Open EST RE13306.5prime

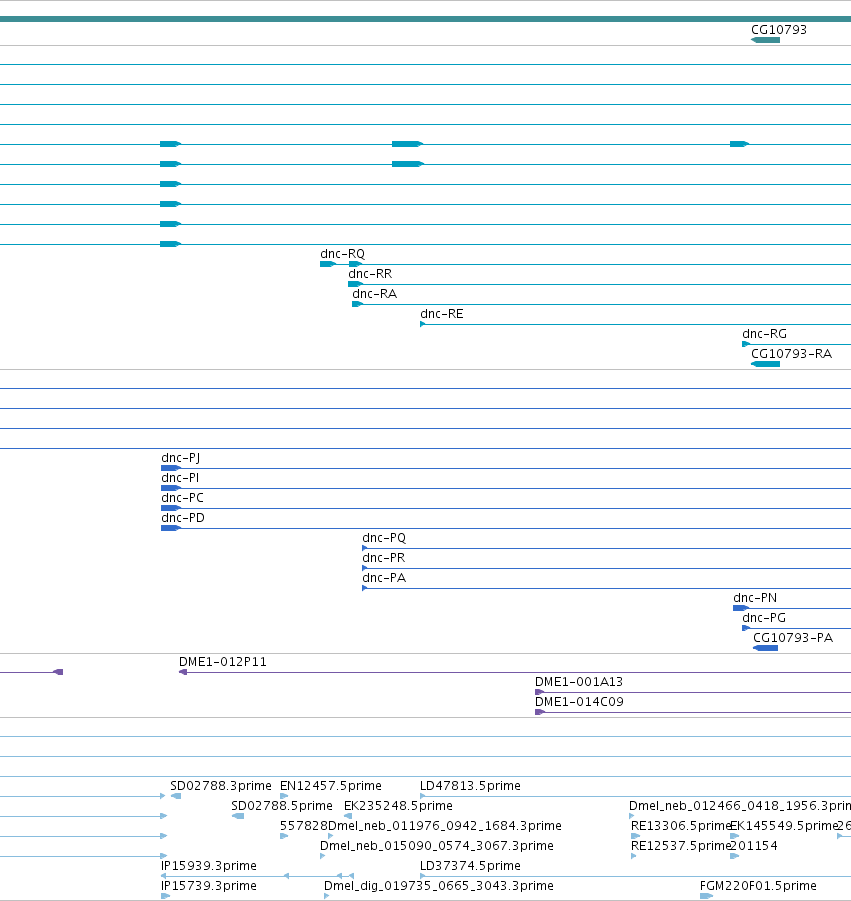tap(680, 826)
